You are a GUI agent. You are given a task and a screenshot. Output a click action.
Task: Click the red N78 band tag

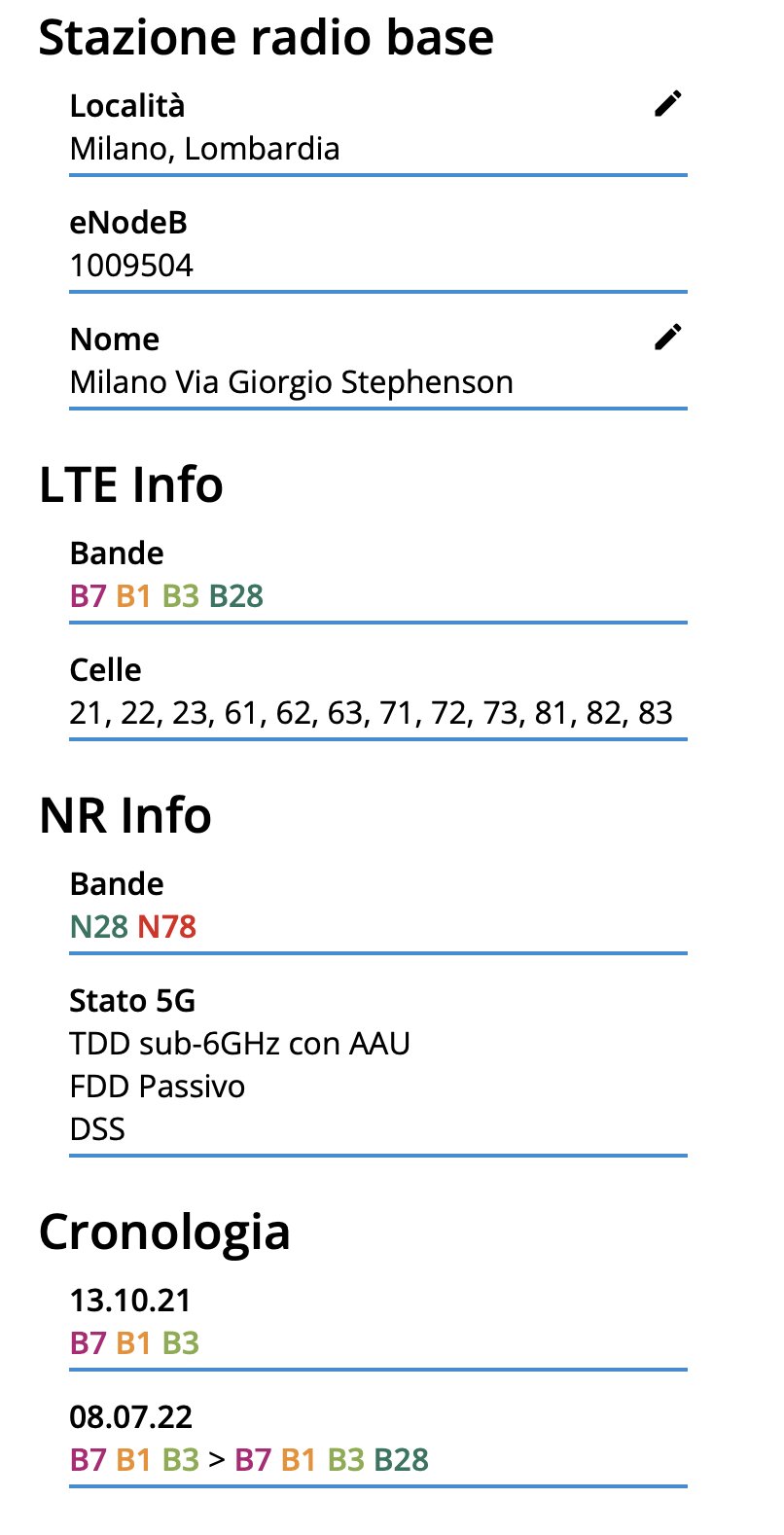(166, 926)
